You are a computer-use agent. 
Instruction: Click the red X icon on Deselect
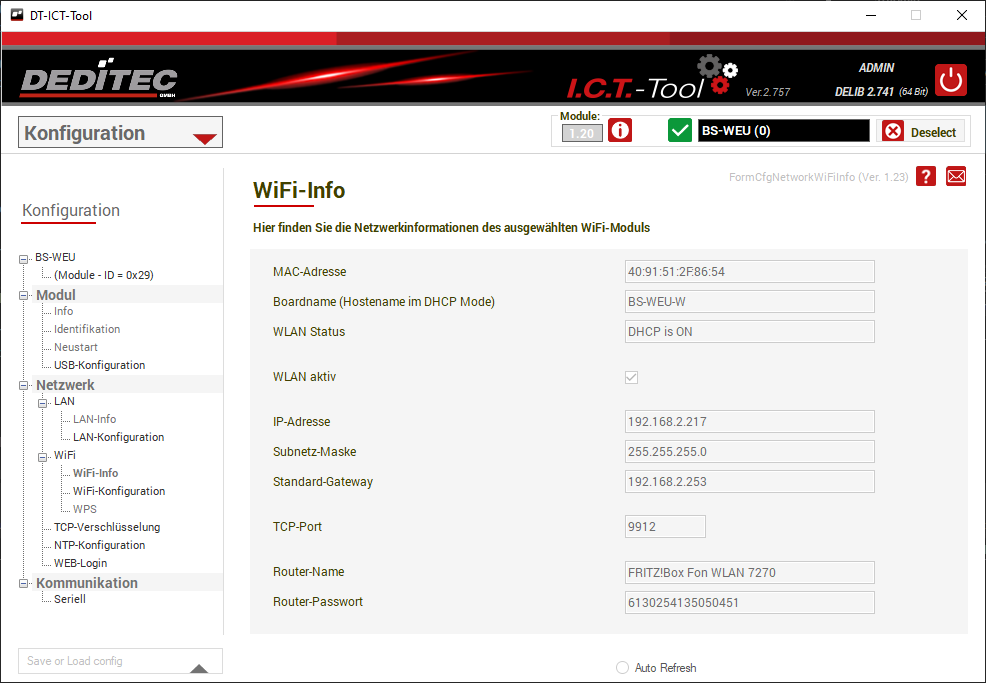[x=893, y=132]
